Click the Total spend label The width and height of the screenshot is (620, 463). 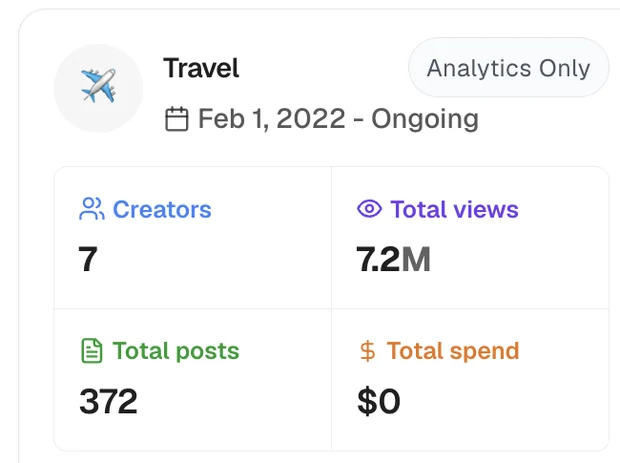coord(453,351)
